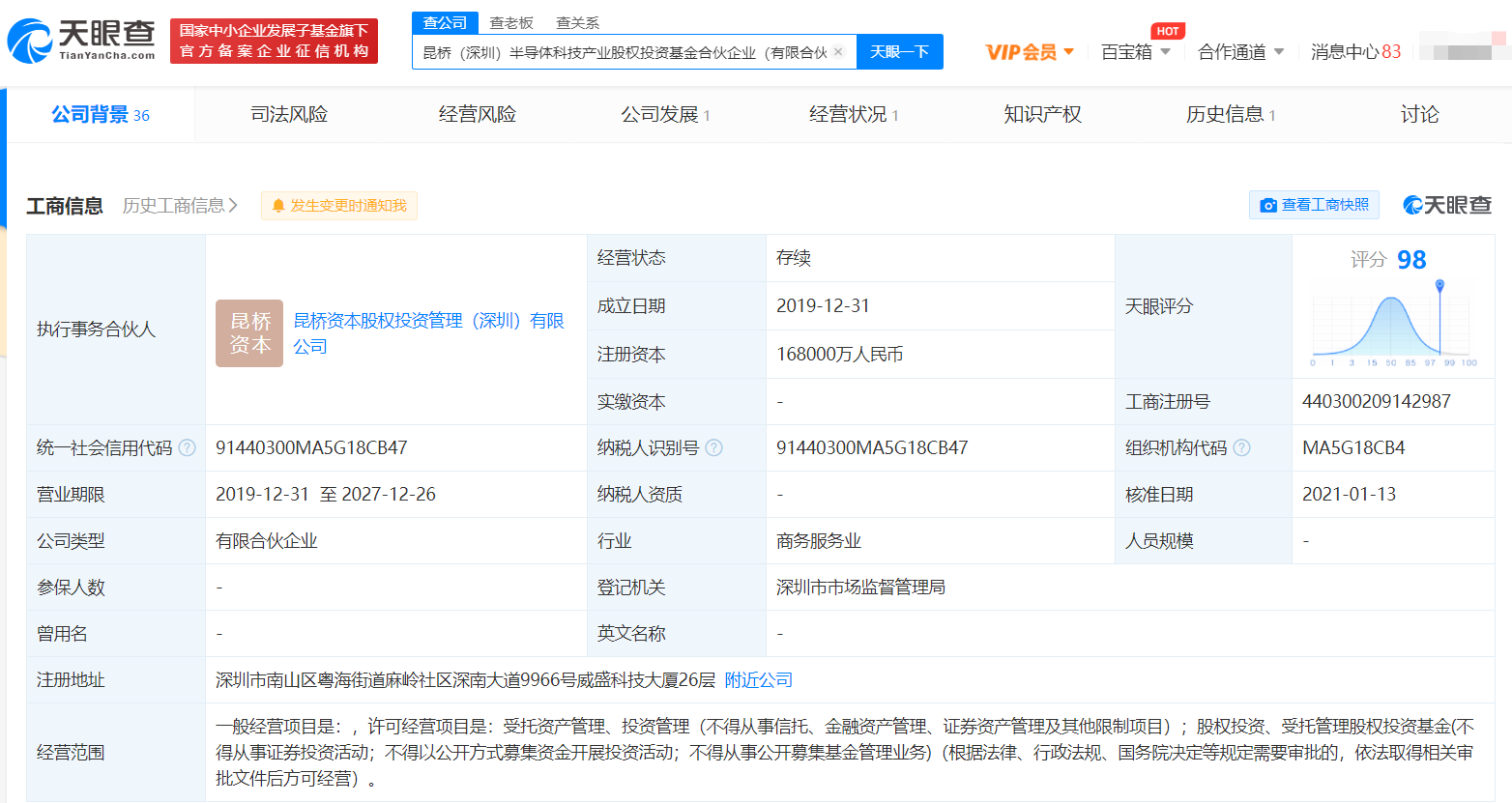The width and height of the screenshot is (1512, 803).
Task: Clear the search box with the X icon
Action: tap(838, 52)
